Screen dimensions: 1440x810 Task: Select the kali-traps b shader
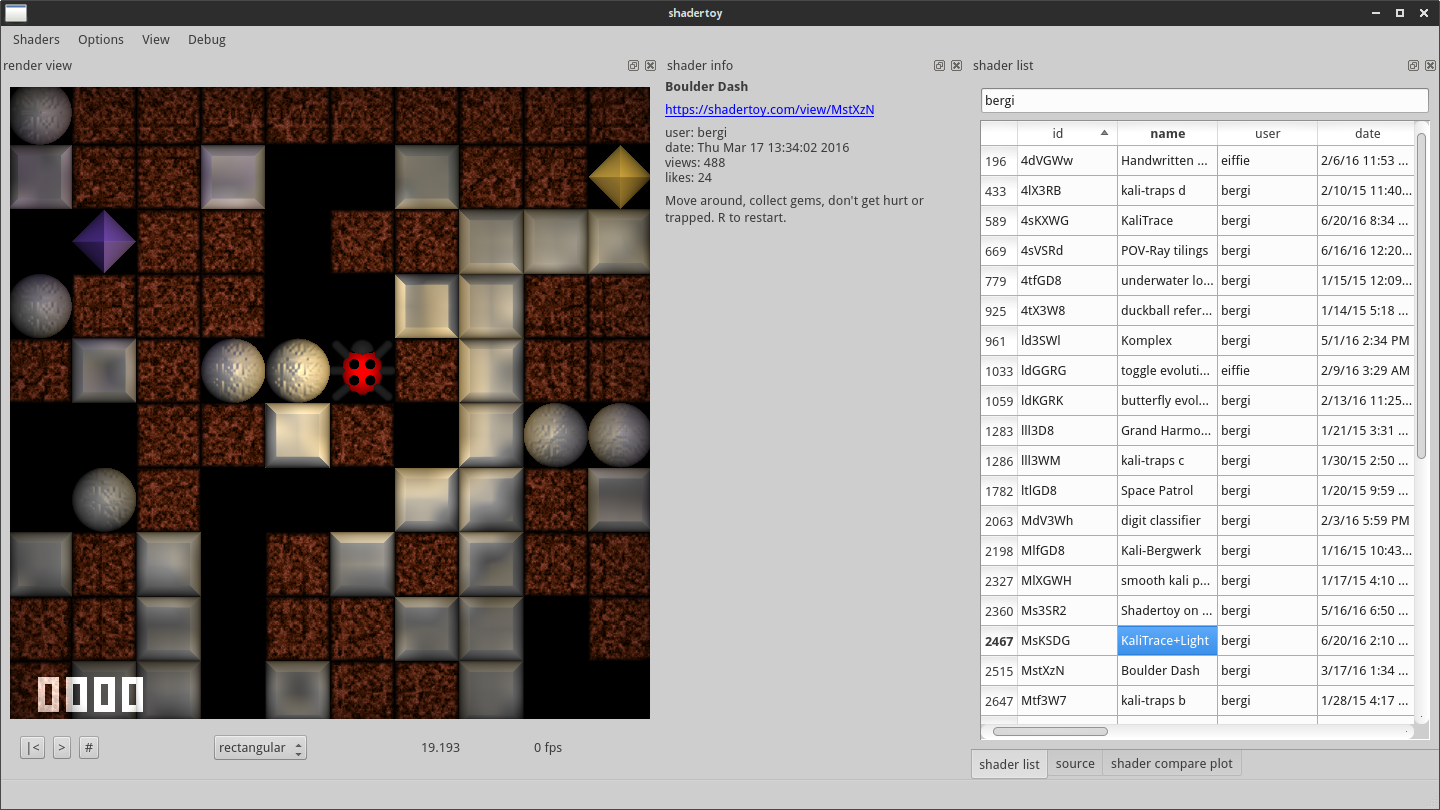(1167, 700)
